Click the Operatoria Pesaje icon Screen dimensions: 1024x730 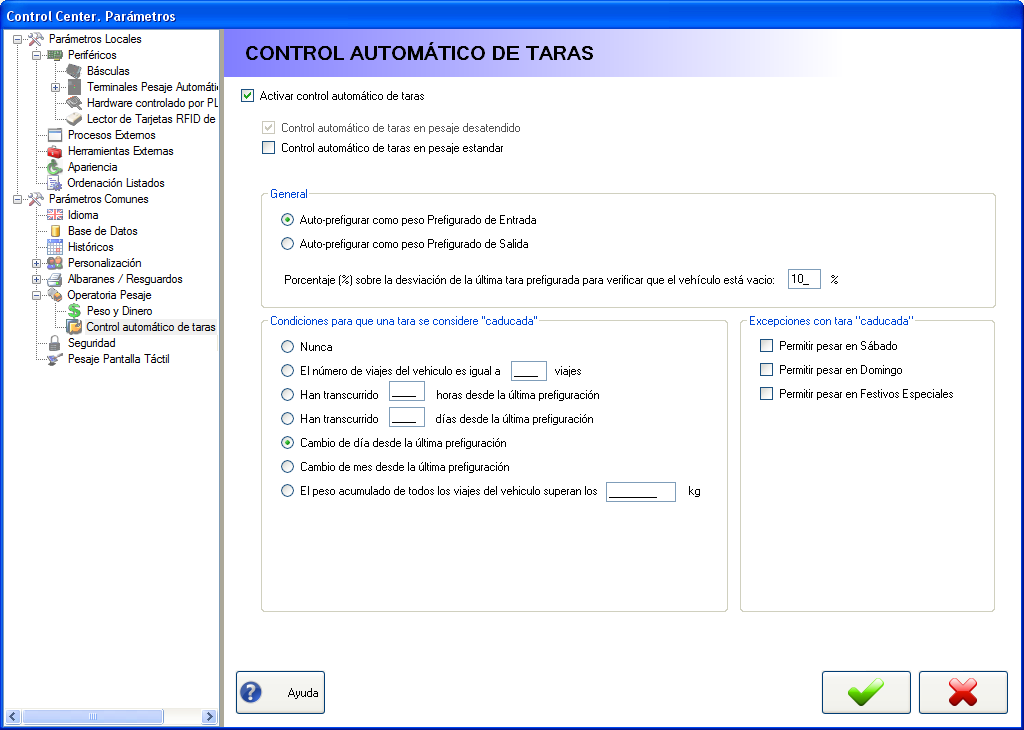[x=55, y=294]
